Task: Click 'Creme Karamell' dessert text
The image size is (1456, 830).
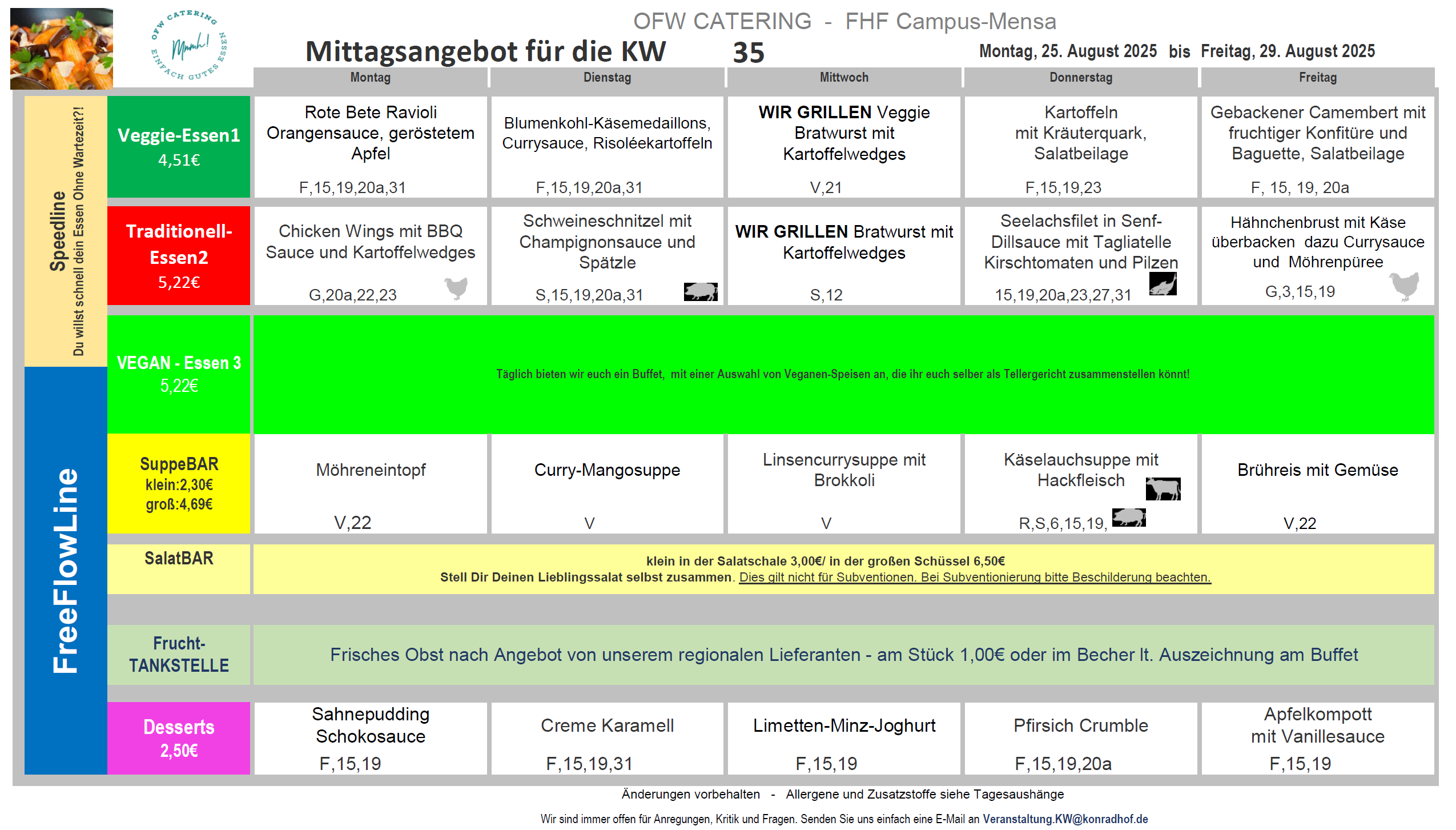Action: pos(607,725)
